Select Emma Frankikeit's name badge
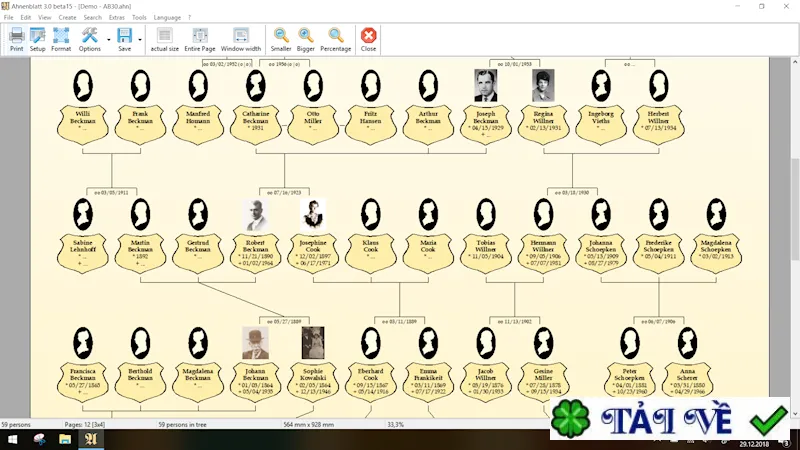The width and height of the screenshot is (800, 450). pyautogui.click(x=428, y=382)
